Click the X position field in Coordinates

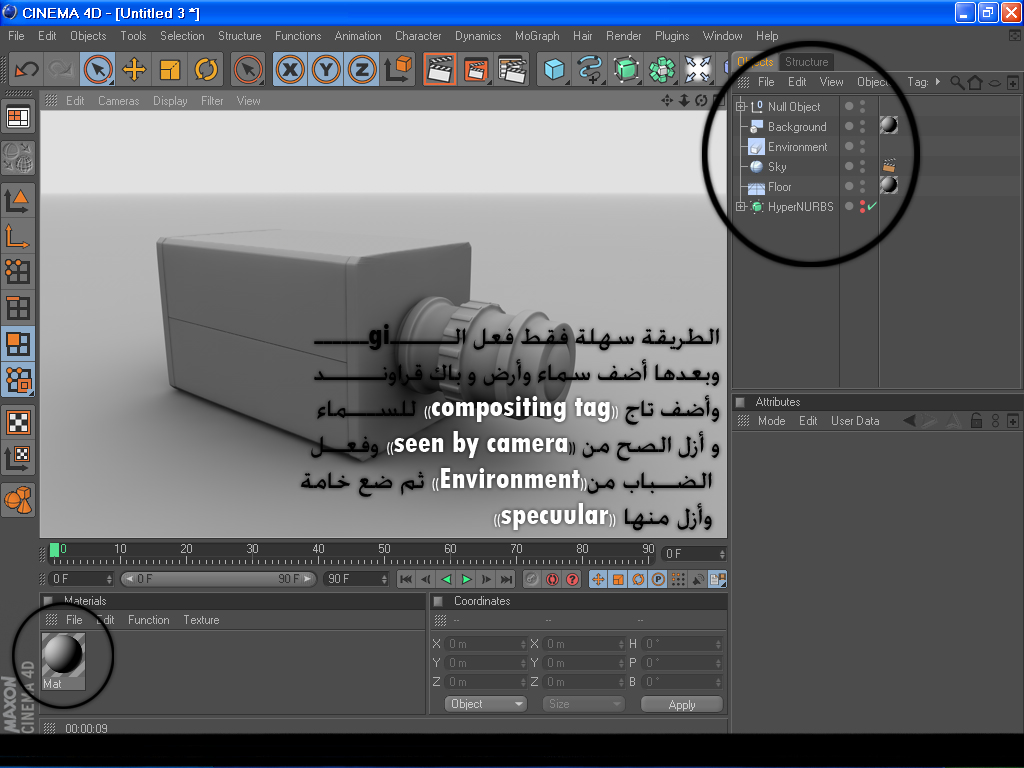click(x=487, y=644)
